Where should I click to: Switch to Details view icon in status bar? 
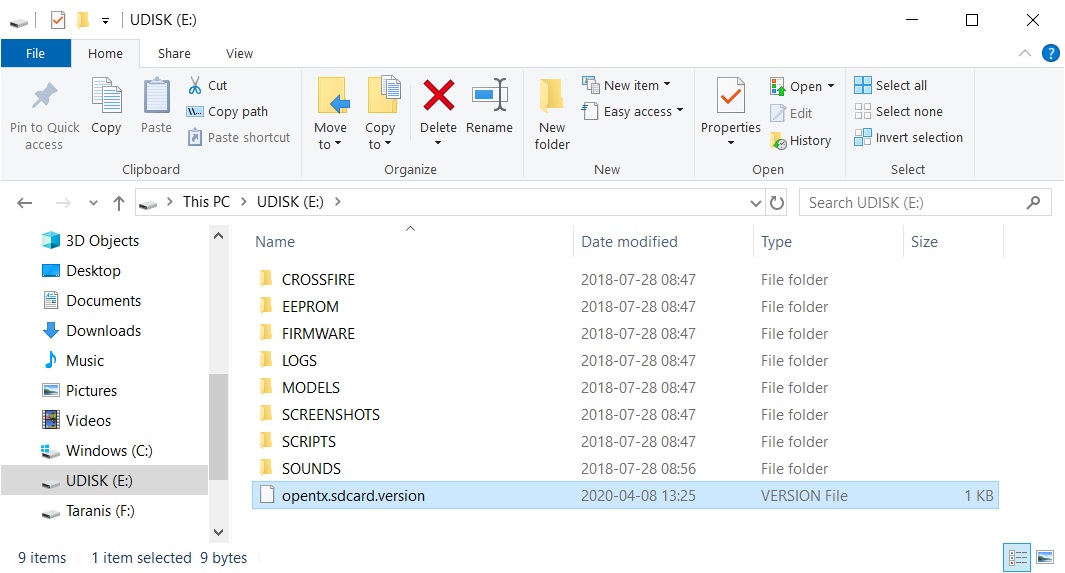pos(1017,558)
